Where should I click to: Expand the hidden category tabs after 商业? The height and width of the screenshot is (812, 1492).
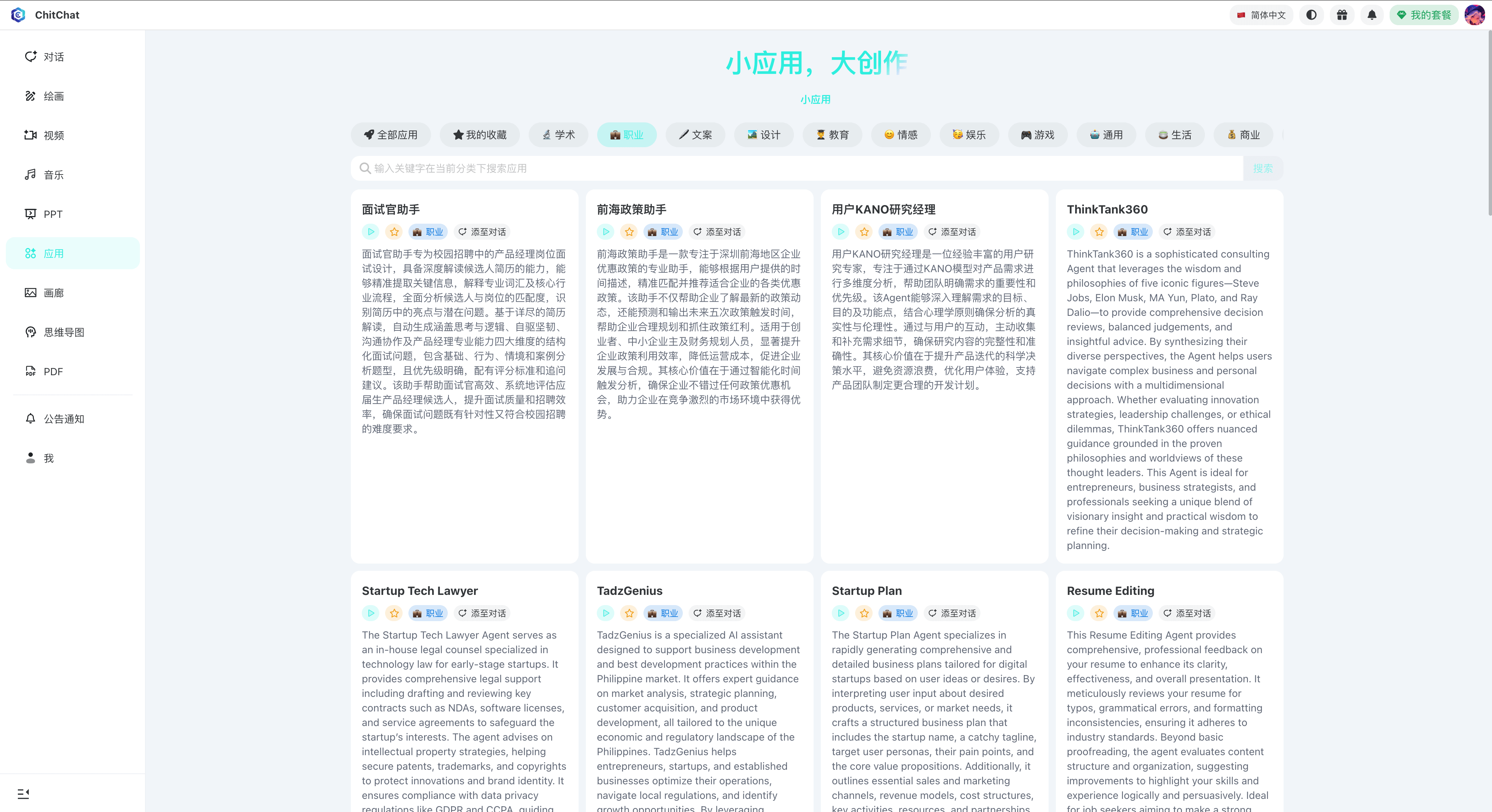point(1283,135)
